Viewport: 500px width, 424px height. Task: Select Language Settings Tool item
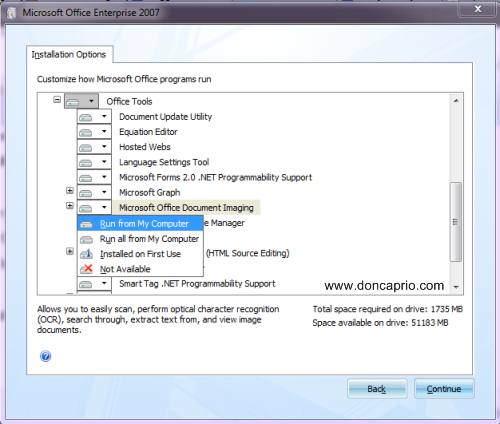tap(164, 162)
